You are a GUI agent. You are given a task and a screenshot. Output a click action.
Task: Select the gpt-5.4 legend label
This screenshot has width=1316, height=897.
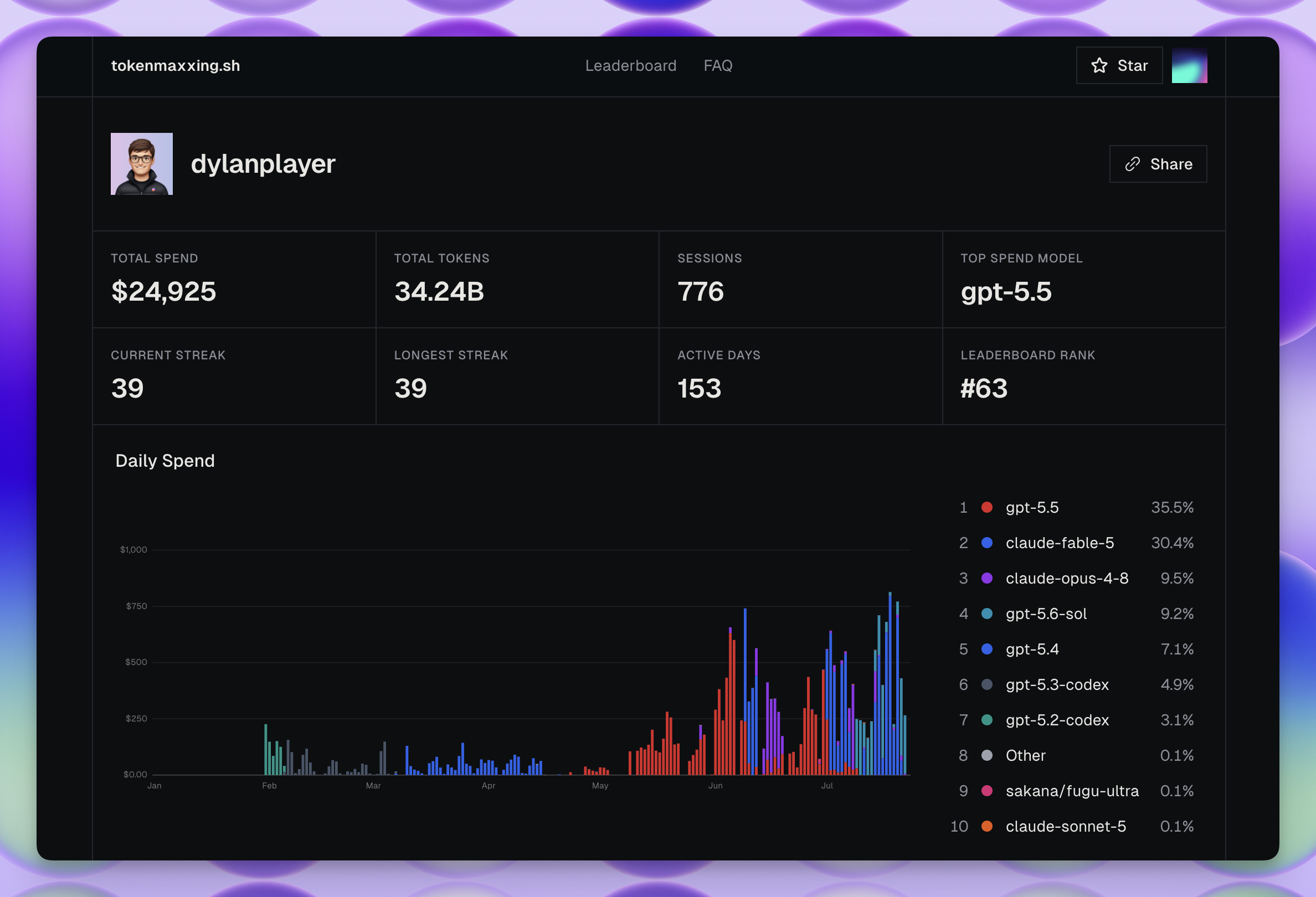coord(1032,649)
